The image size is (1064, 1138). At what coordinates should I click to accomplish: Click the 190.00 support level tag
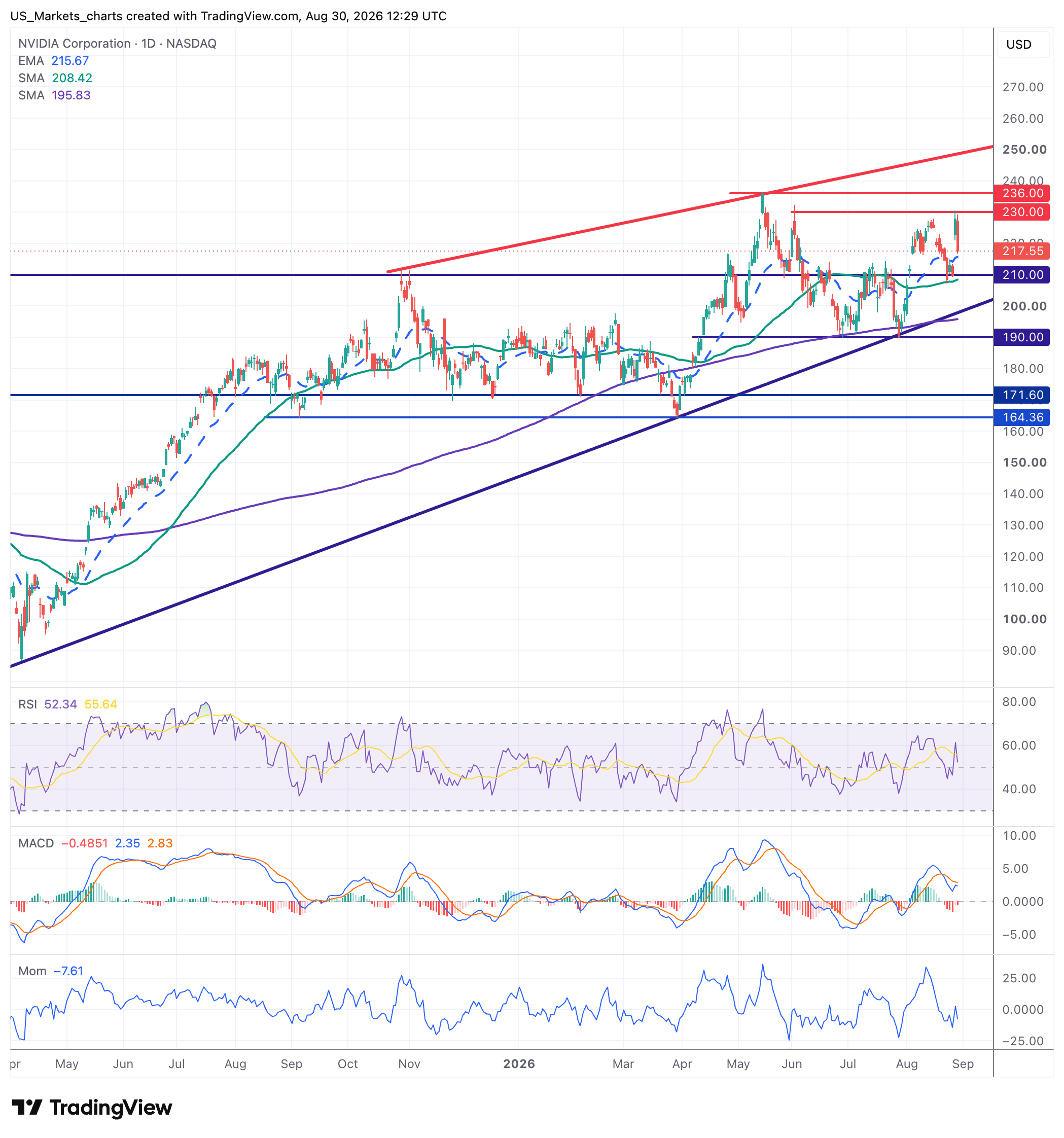pos(1022,337)
